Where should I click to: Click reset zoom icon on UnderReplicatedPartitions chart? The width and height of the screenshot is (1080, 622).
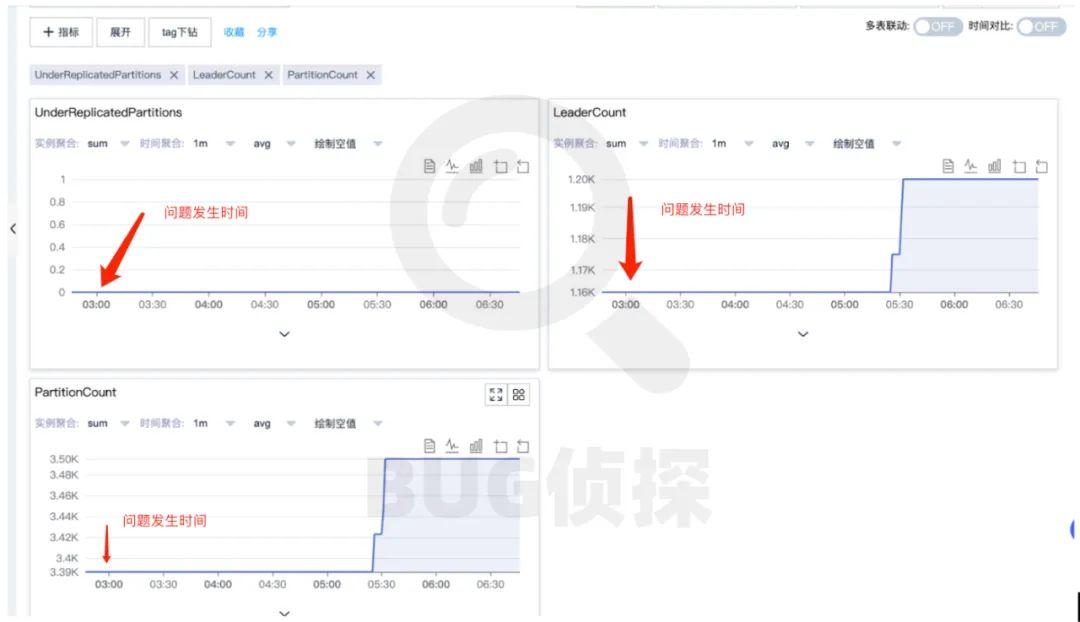[x=524, y=167]
